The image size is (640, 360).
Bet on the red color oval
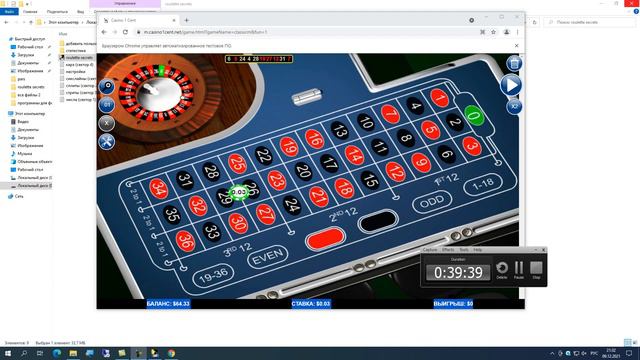[325, 238]
